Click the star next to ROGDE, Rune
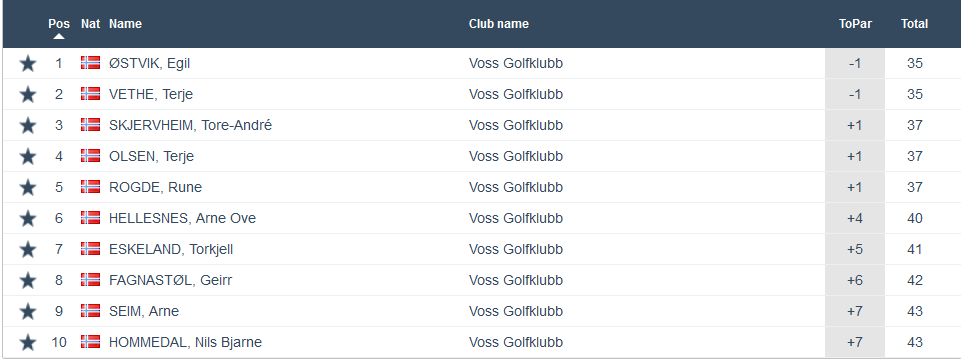The width and height of the screenshot is (961, 361). 28,187
